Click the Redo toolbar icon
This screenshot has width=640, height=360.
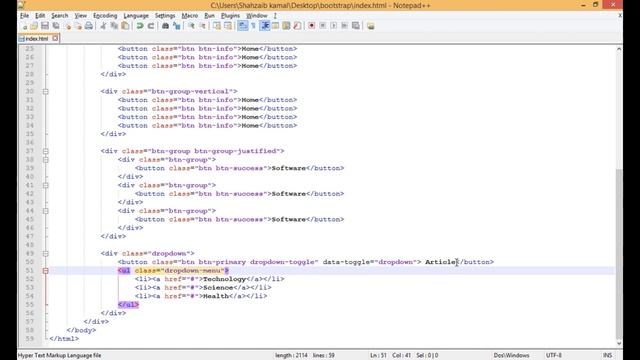[151, 26]
